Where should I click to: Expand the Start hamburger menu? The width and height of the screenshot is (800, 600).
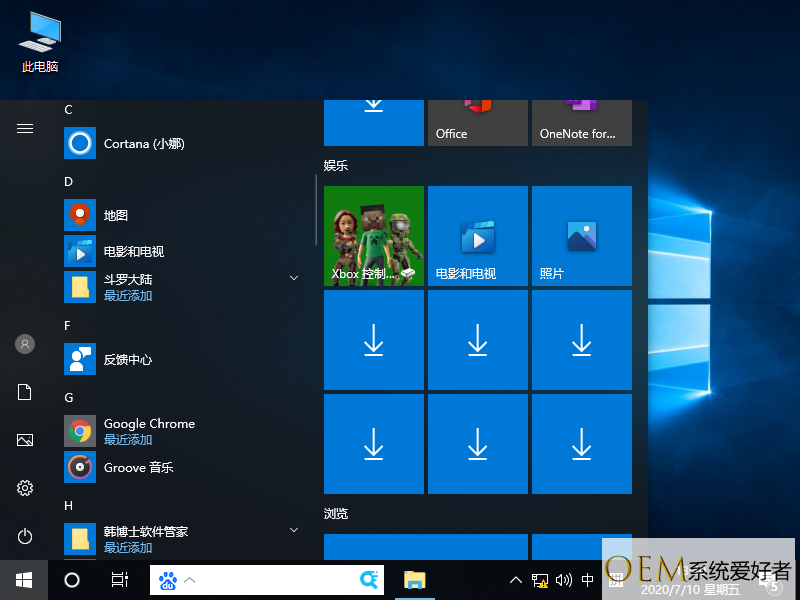25,128
